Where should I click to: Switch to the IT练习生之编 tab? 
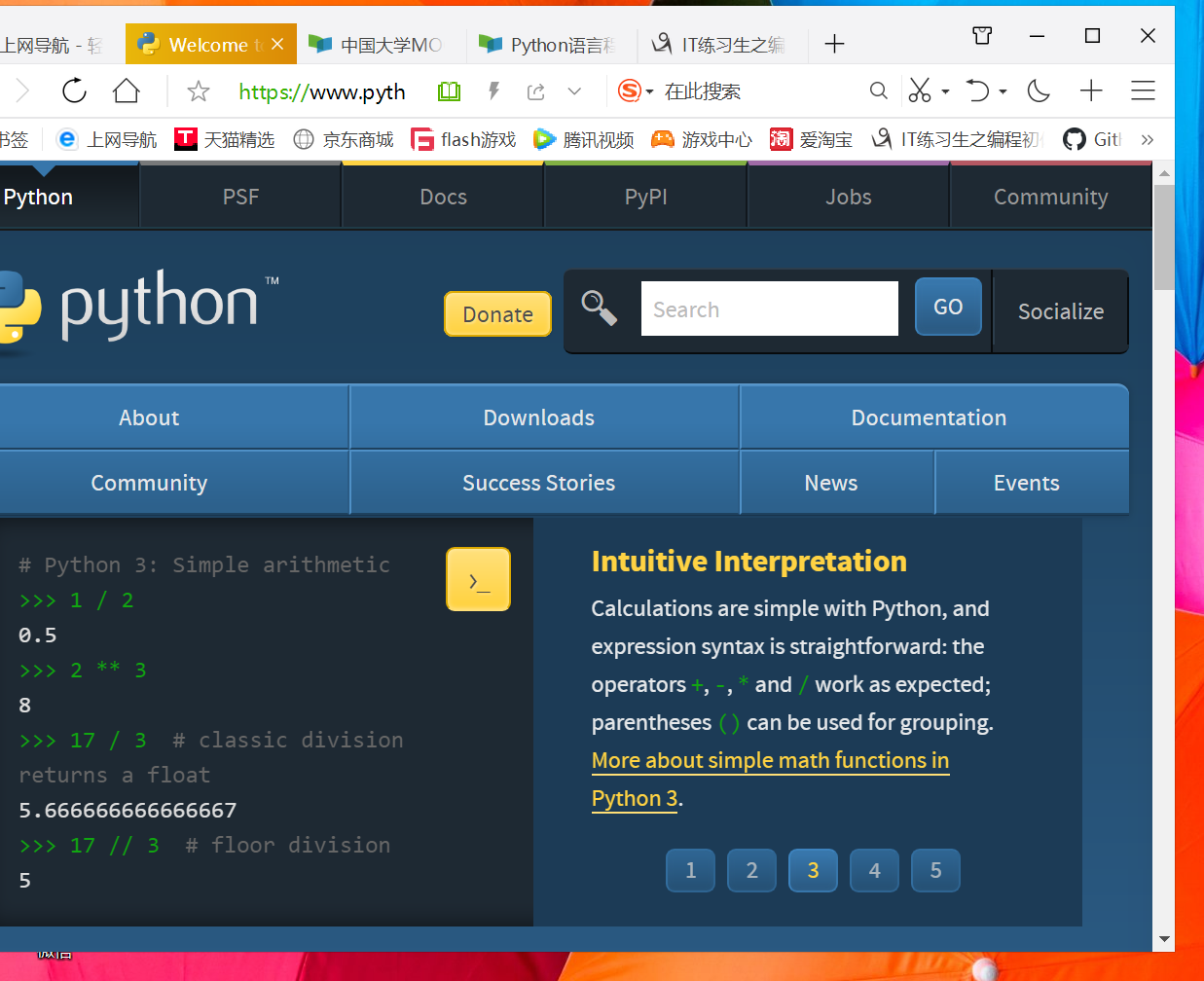(720, 45)
